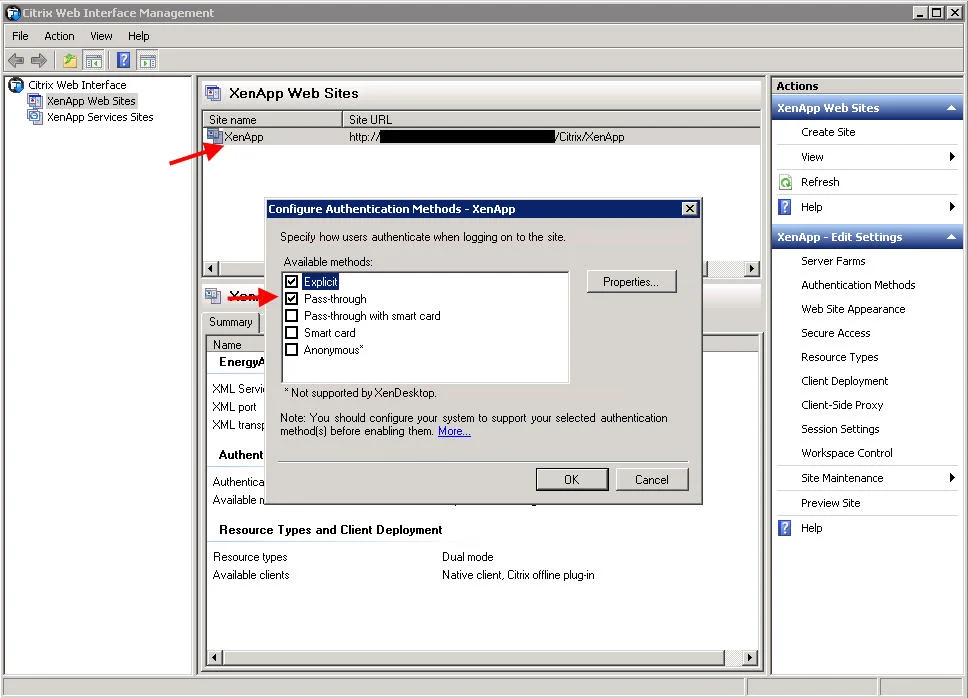Expand the Site Maintenance submenu arrow
968x698 pixels.
click(x=952, y=478)
